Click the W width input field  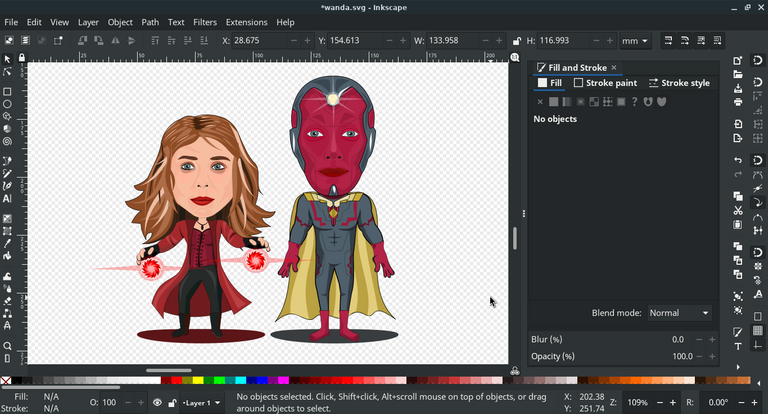453,41
